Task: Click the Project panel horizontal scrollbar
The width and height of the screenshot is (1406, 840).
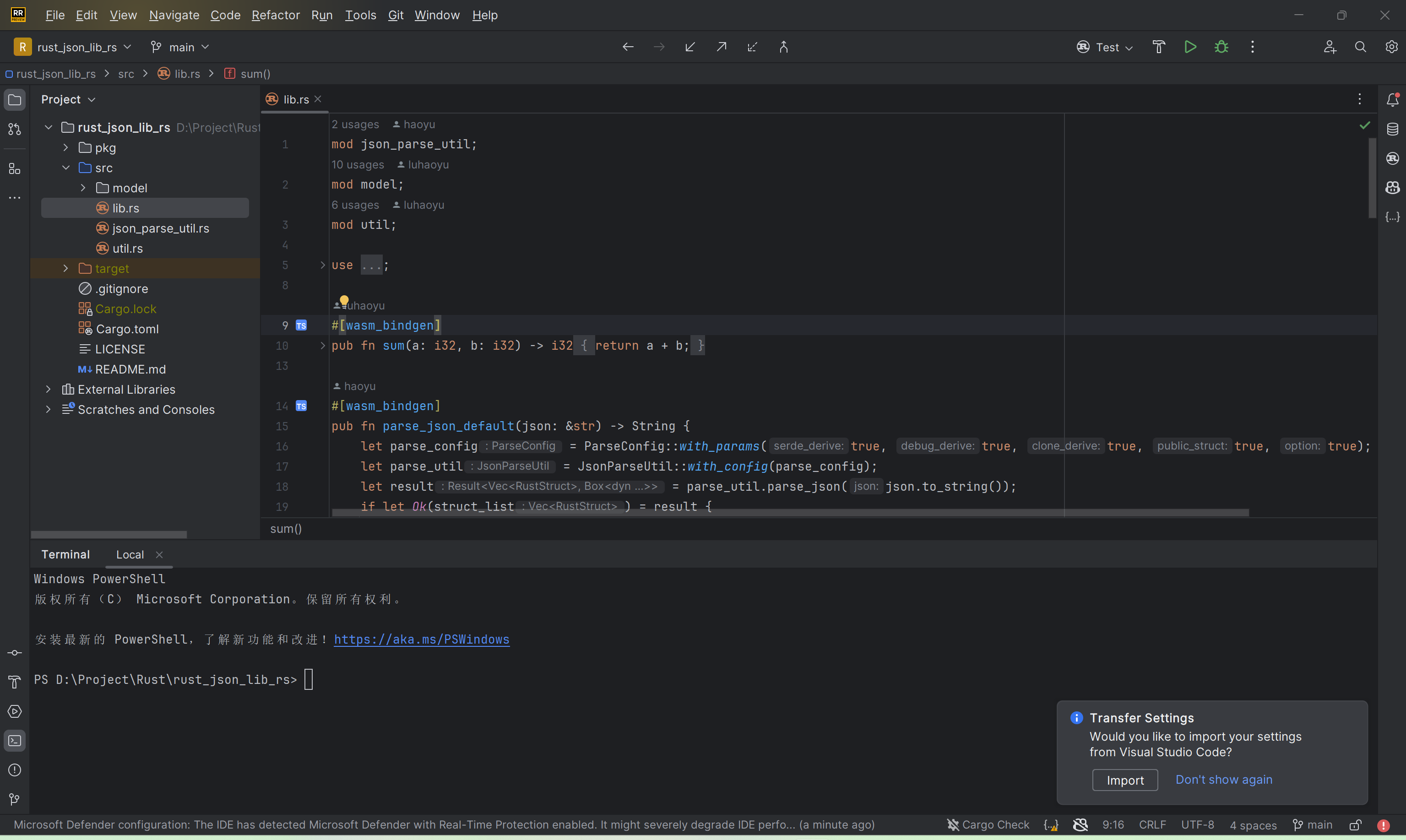Action: pyautogui.click(x=109, y=534)
